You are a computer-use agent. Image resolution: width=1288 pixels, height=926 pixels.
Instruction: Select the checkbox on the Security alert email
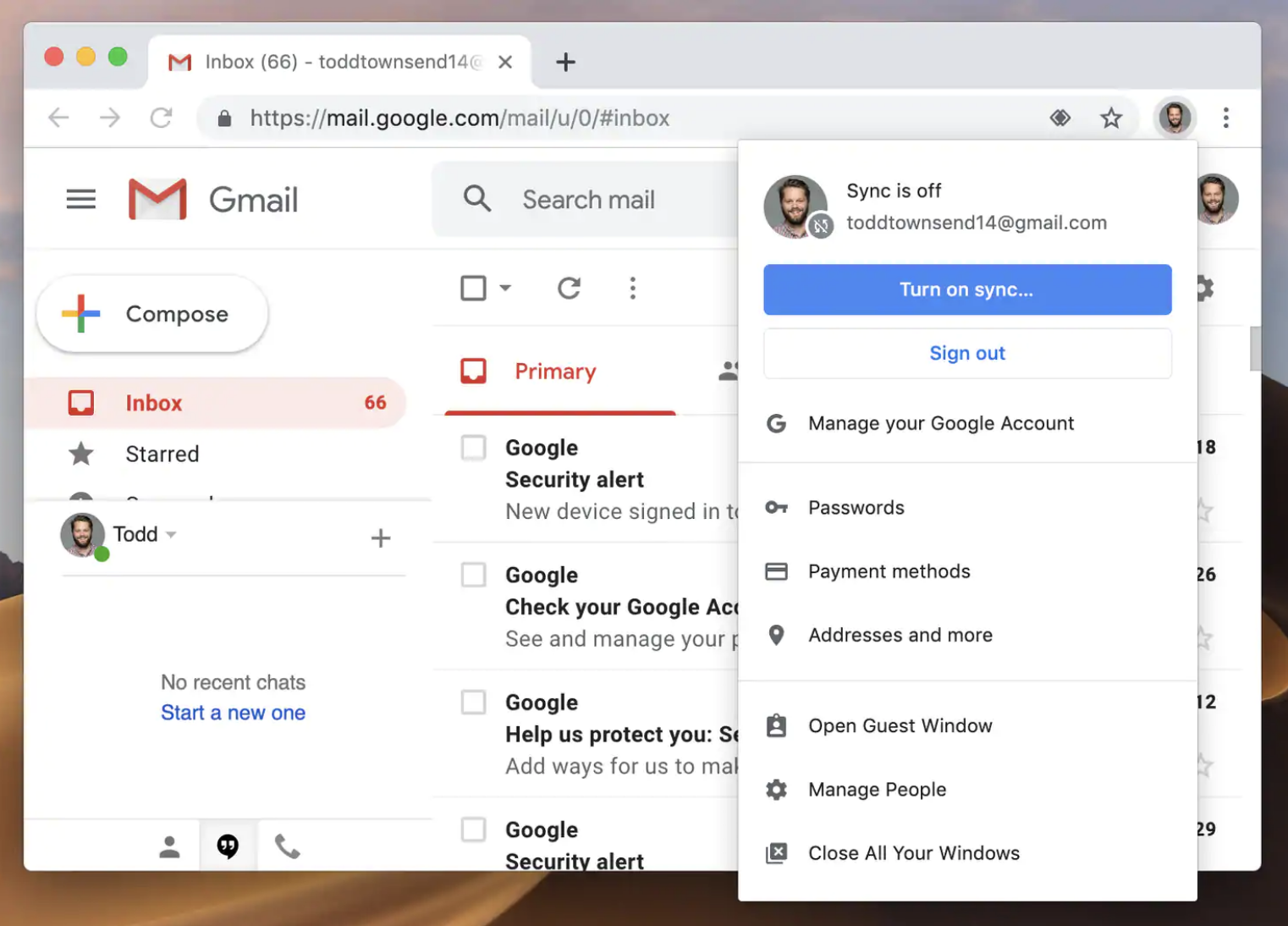pyautogui.click(x=473, y=448)
